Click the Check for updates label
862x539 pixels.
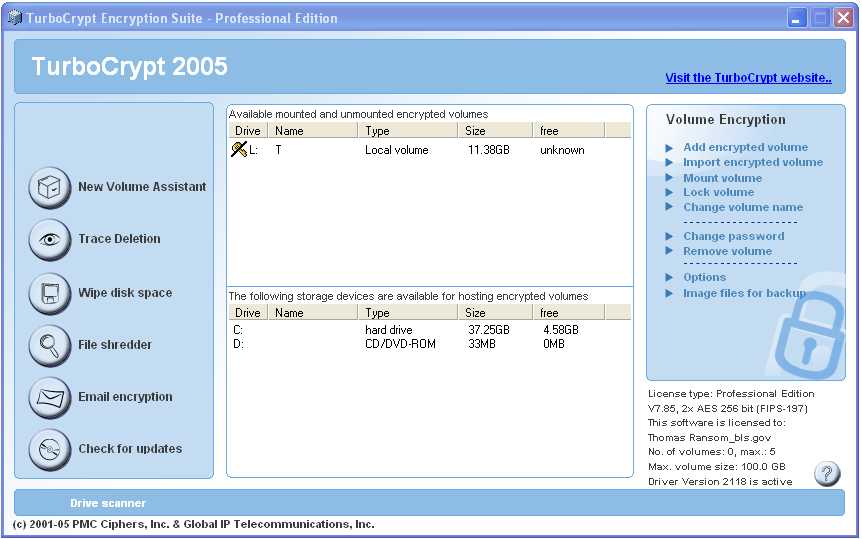point(130,449)
